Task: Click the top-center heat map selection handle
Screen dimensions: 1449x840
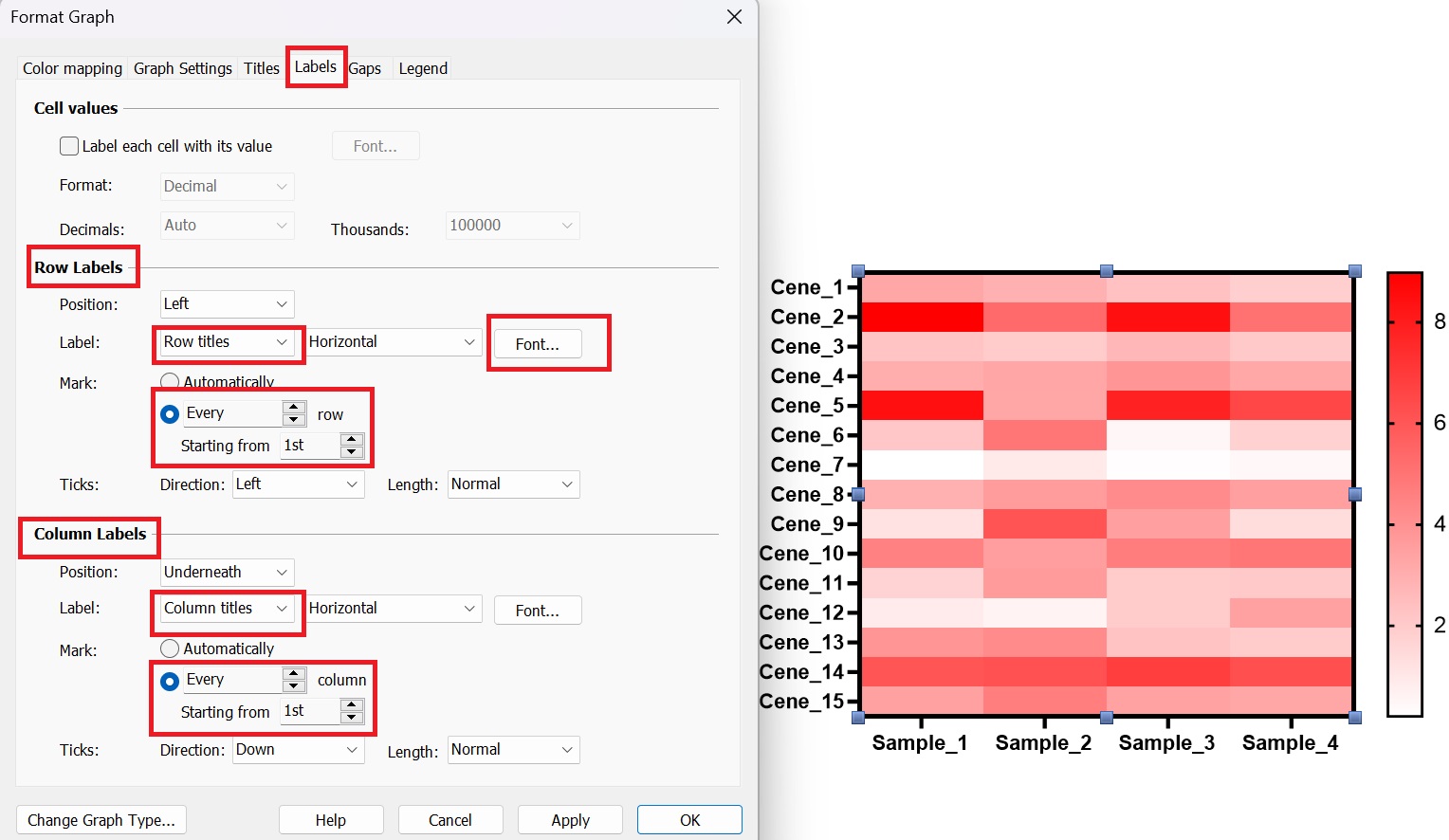Action: click(1106, 271)
